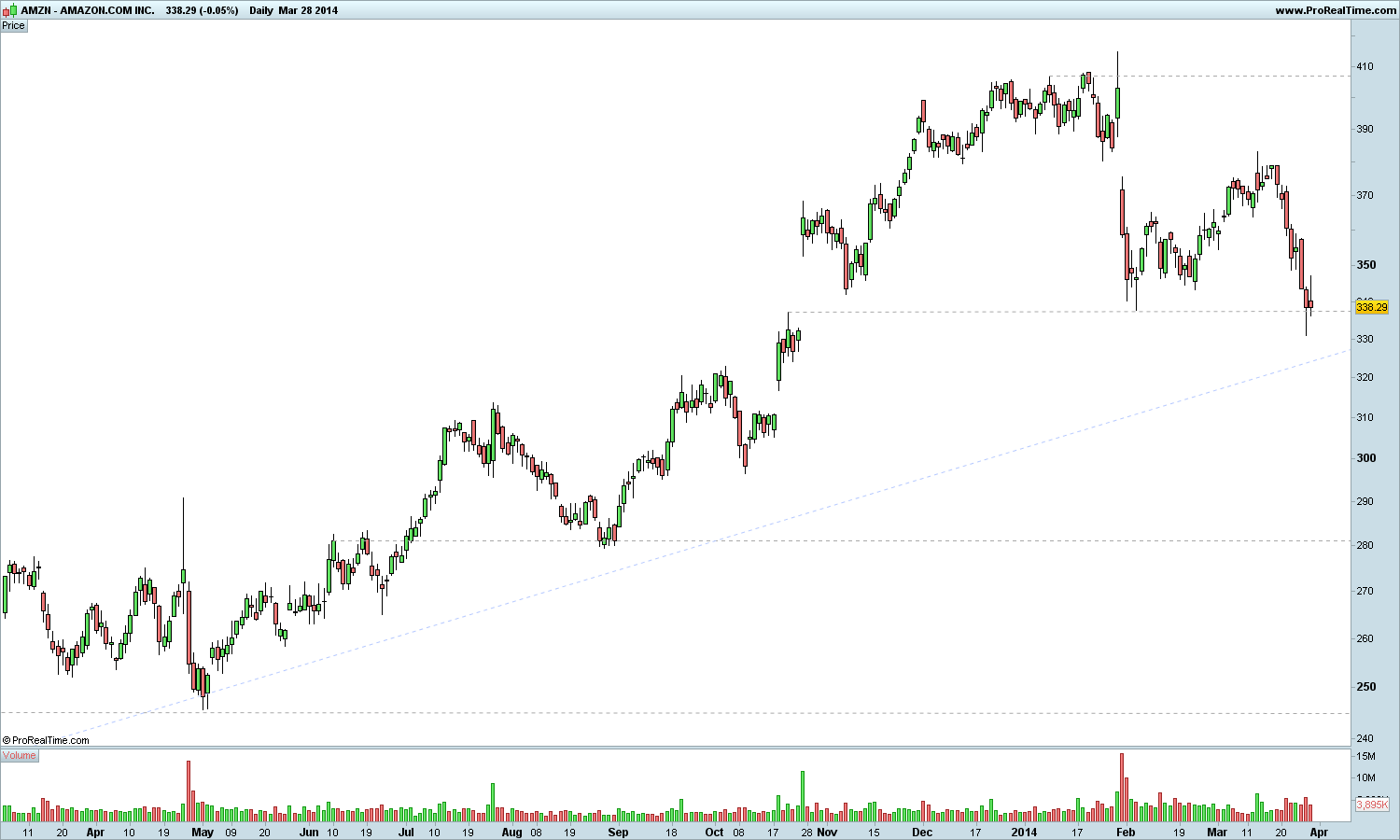Click the Mar label on date axis
Image resolution: width=1400 pixels, height=840 pixels.
[1217, 832]
